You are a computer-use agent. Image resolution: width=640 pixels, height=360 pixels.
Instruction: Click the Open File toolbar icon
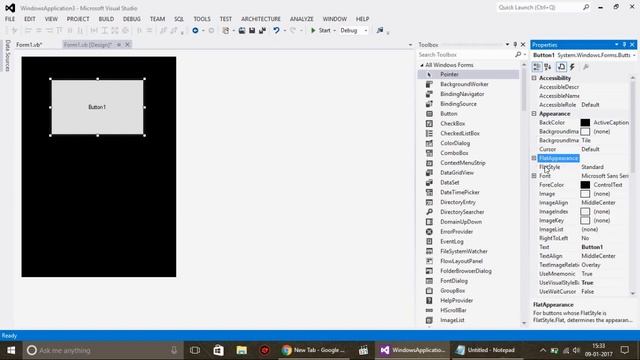(x=242, y=30)
